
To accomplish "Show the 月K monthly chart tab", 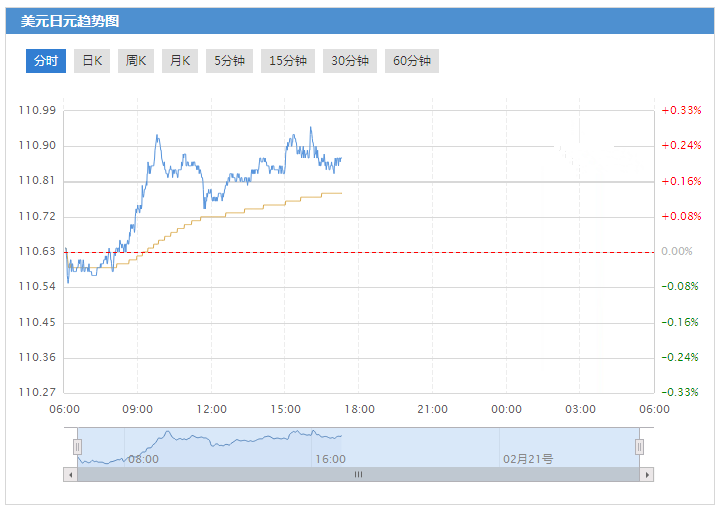I will coord(180,61).
